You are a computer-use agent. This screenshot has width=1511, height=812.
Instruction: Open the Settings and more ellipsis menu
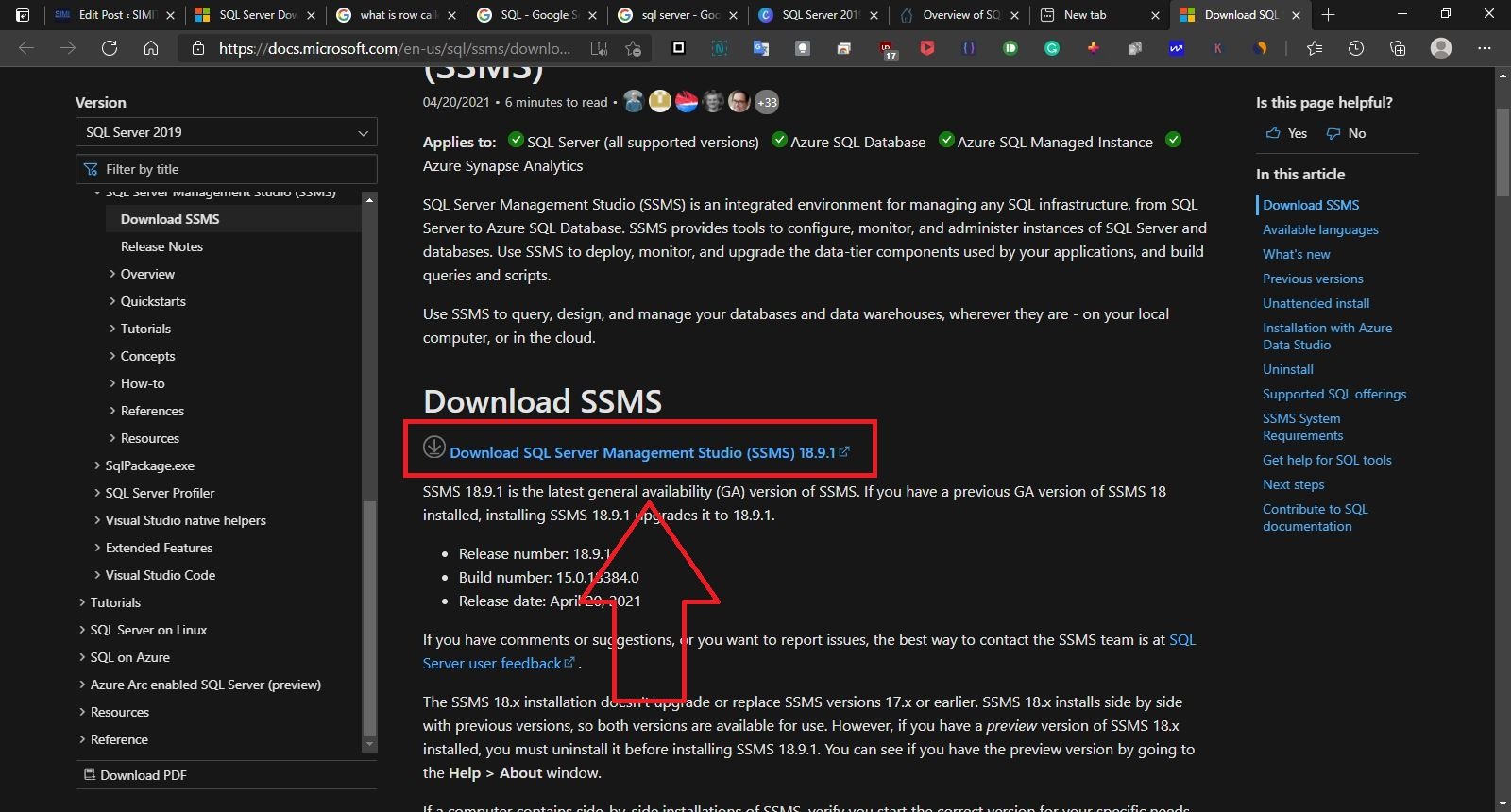coord(1485,48)
